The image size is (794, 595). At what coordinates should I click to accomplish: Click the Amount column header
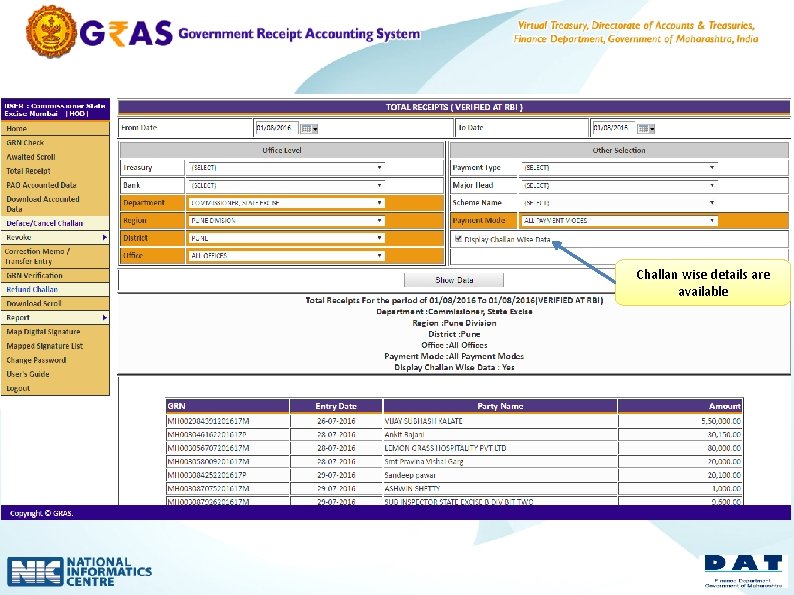tap(680, 406)
